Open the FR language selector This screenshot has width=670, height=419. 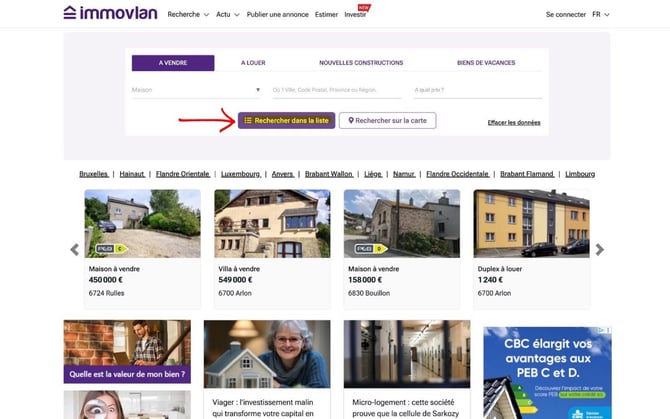pos(600,15)
